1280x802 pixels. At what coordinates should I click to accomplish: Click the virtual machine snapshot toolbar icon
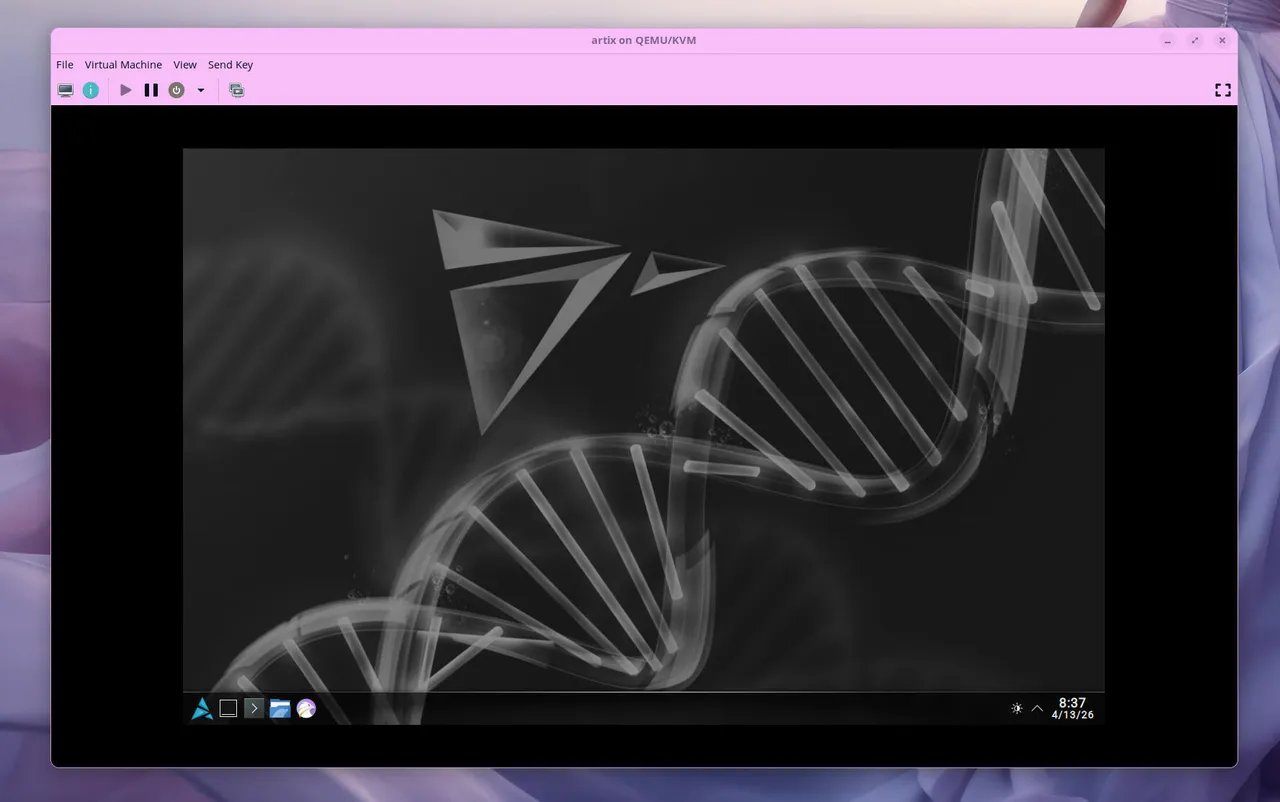237,90
